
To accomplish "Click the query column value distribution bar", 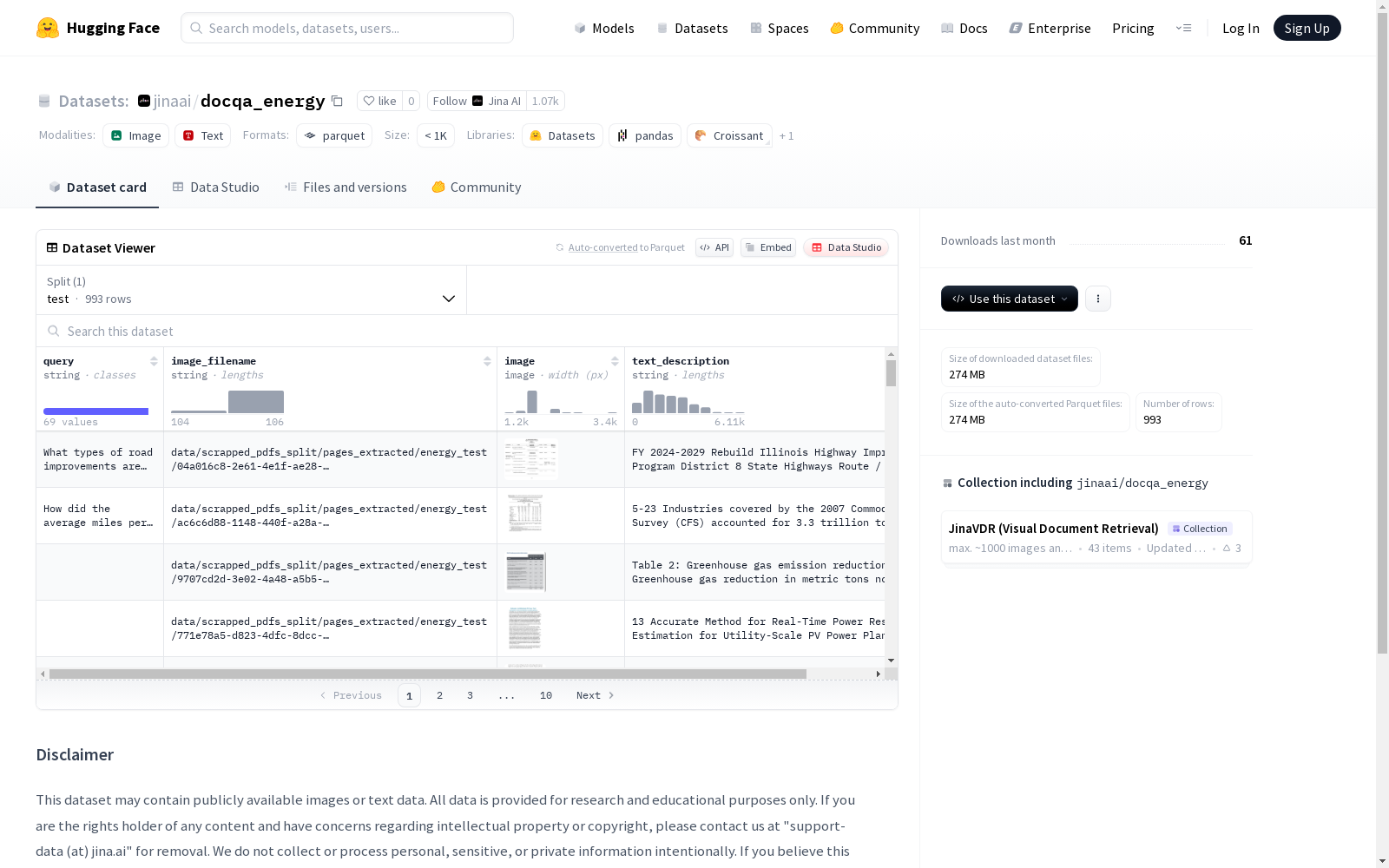I will [95, 411].
